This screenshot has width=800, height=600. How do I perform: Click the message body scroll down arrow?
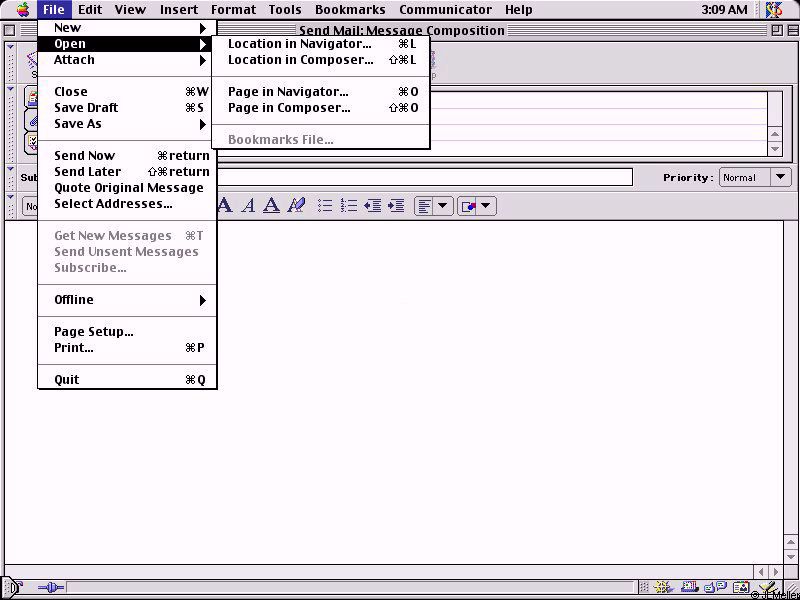pos(790,556)
